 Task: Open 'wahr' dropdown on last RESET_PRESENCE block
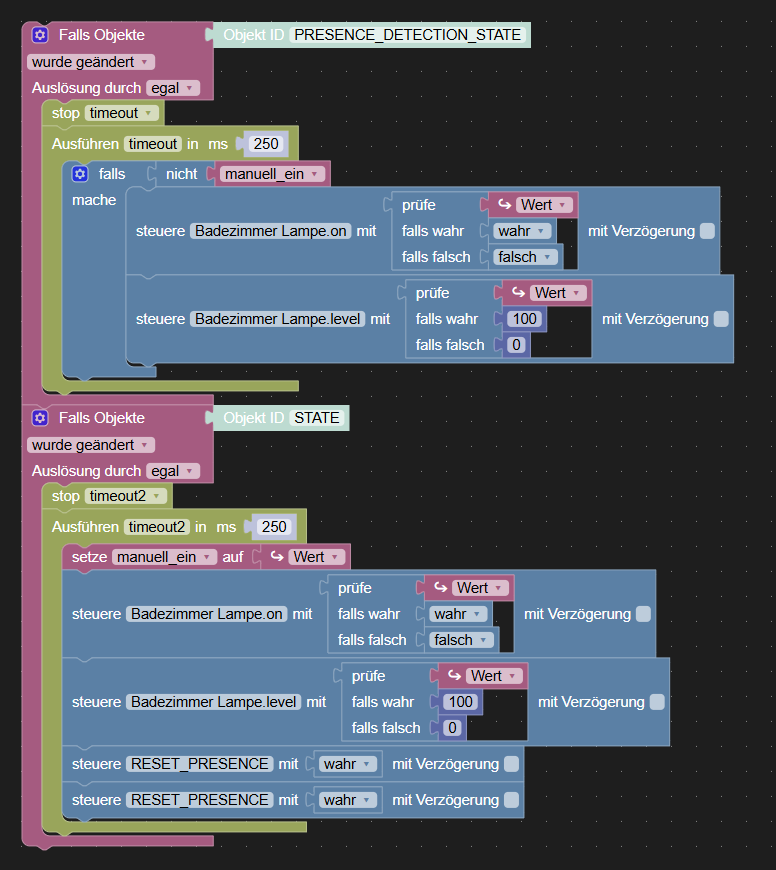(348, 800)
